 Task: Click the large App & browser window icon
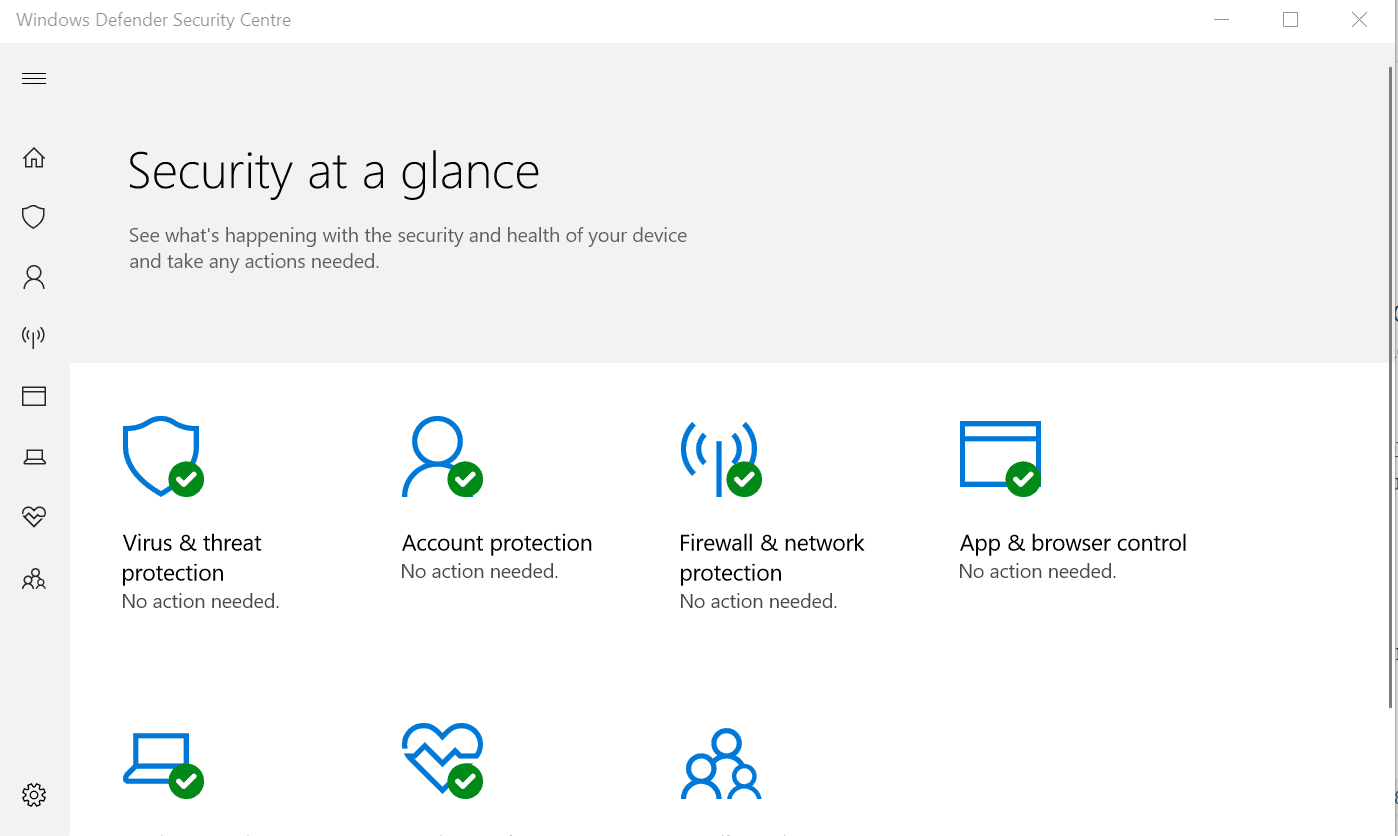coord(1000,458)
